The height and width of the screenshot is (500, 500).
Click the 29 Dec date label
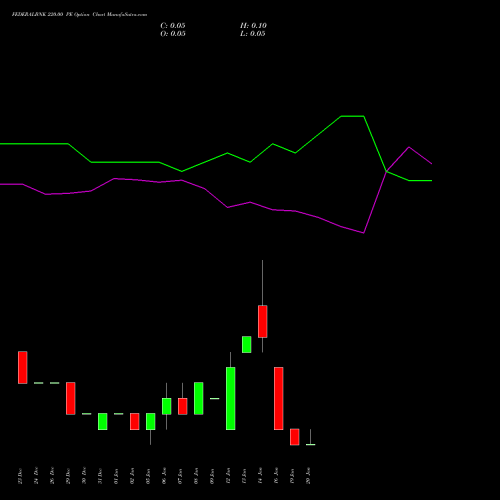pyautogui.click(x=68, y=476)
